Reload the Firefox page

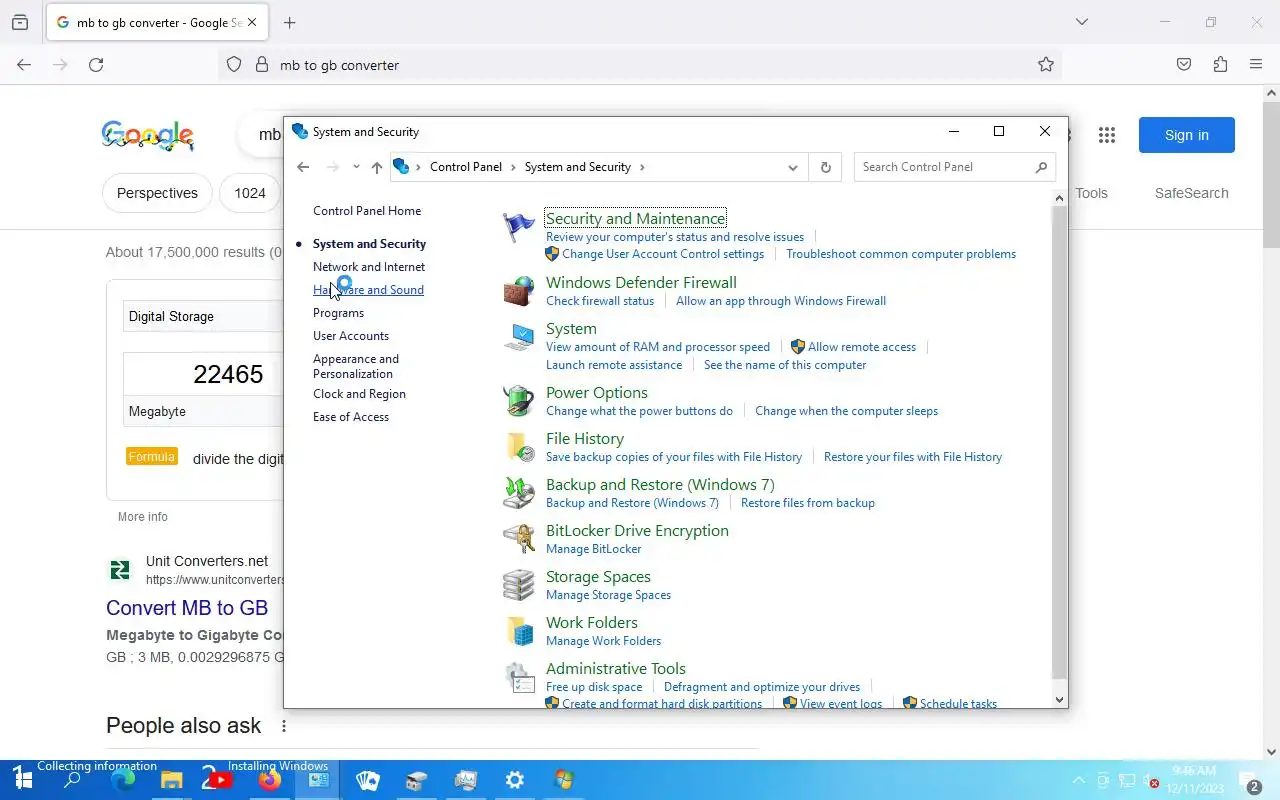click(x=96, y=65)
